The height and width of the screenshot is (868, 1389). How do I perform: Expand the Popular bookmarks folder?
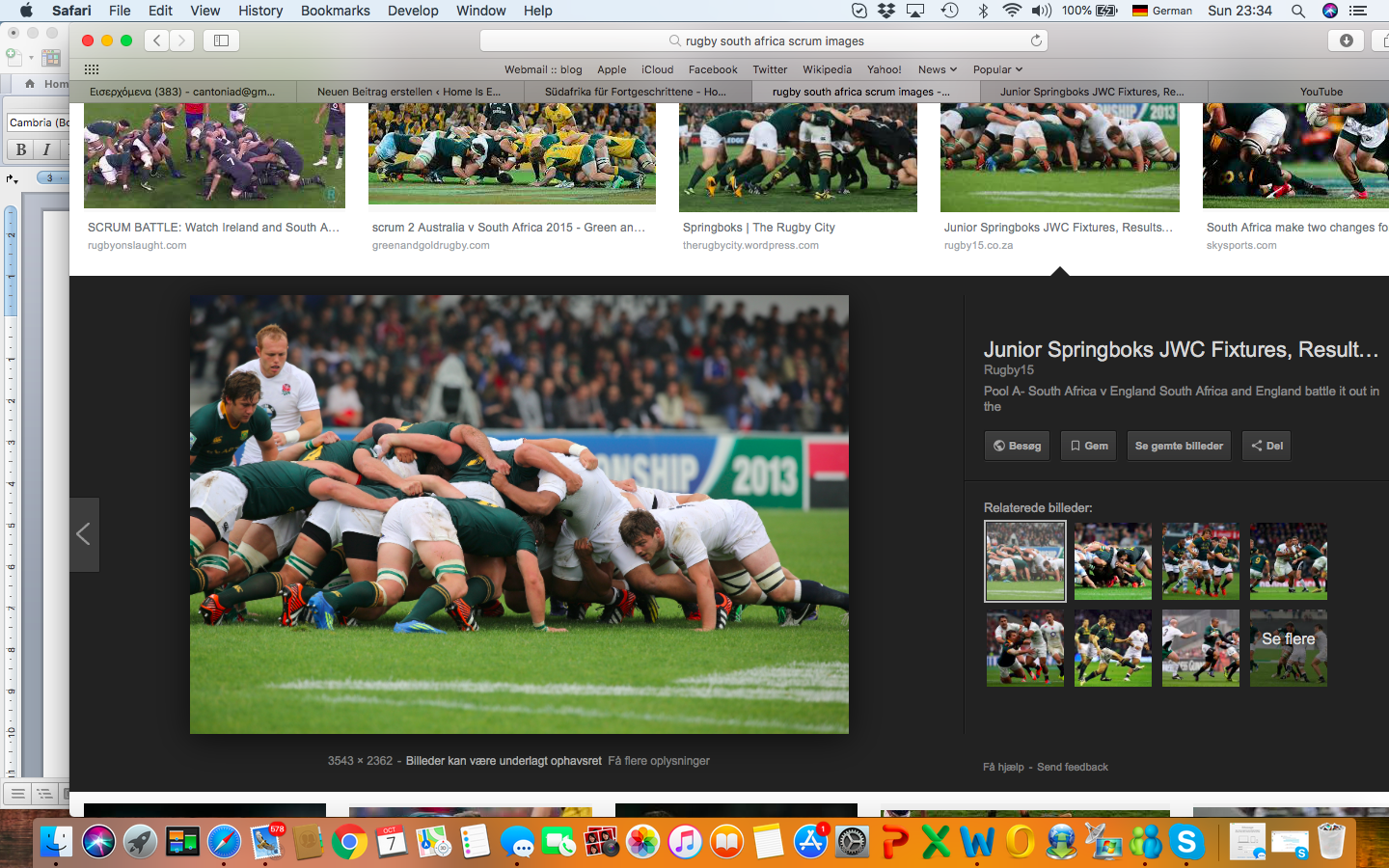[x=997, y=69]
